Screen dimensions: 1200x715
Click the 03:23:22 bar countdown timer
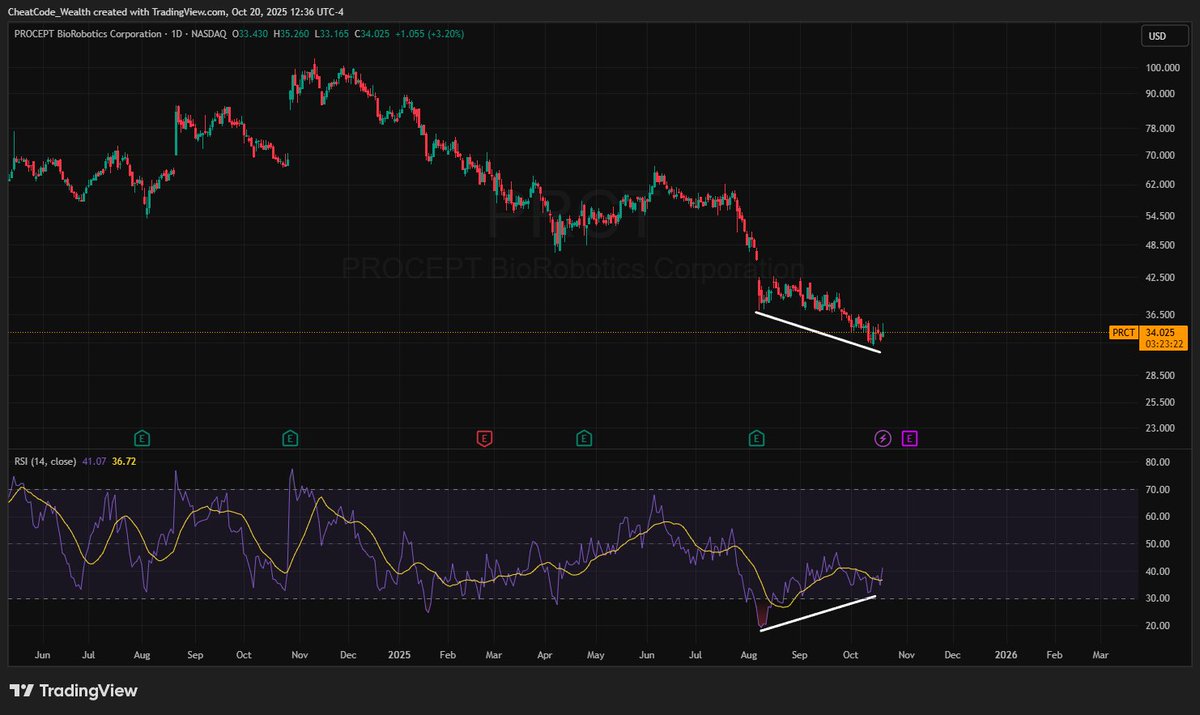click(x=1166, y=344)
